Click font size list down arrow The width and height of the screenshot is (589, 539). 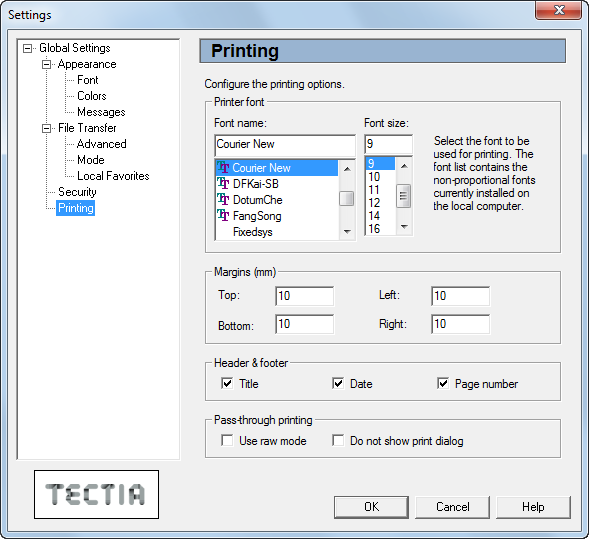pyautogui.click(x=404, y=226)
